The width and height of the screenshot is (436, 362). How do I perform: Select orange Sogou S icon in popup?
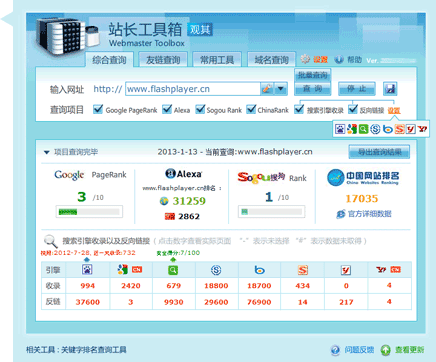pyautogui.click(x=399, y=129)
